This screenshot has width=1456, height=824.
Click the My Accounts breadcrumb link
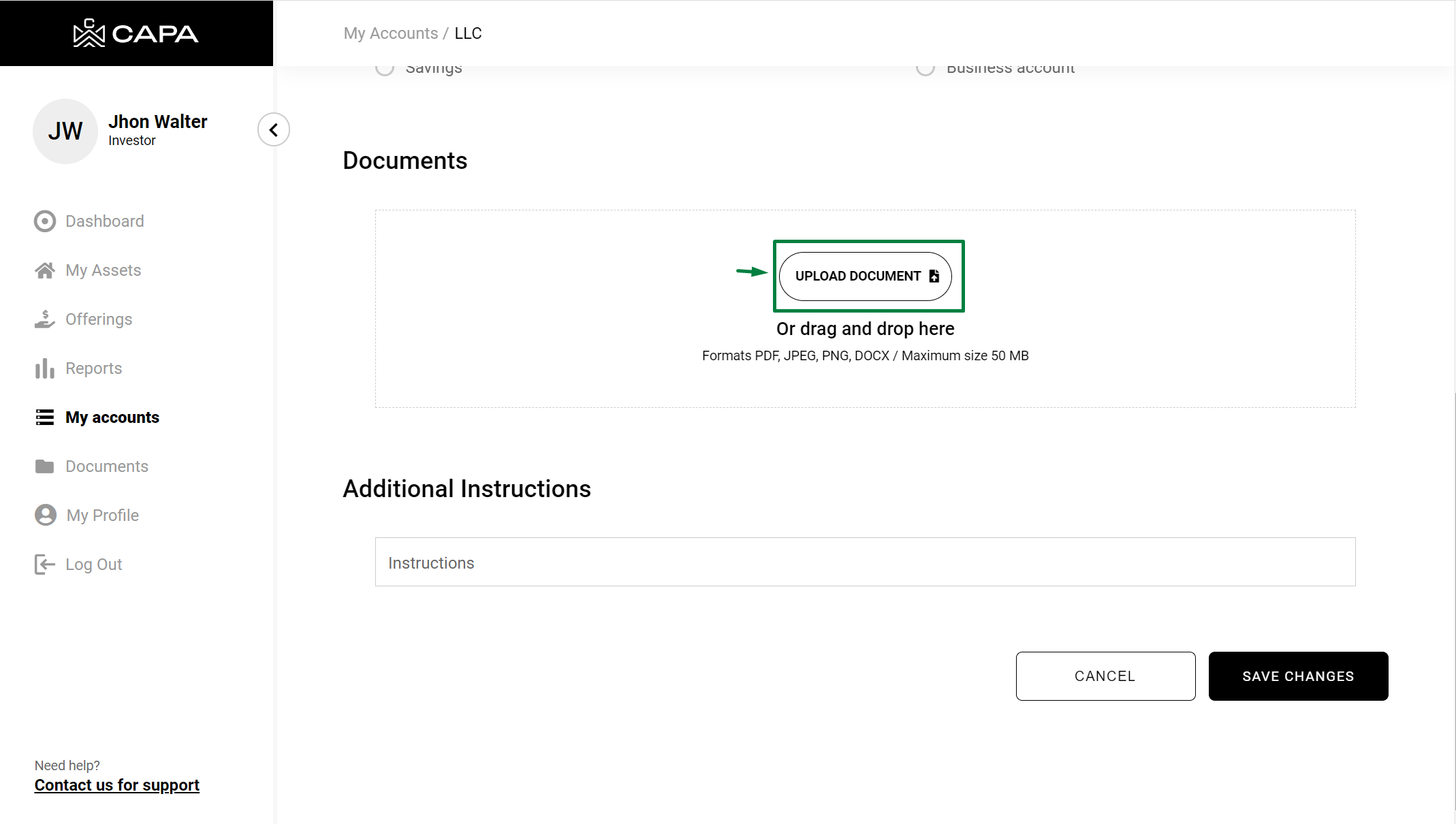coord(390,33)
